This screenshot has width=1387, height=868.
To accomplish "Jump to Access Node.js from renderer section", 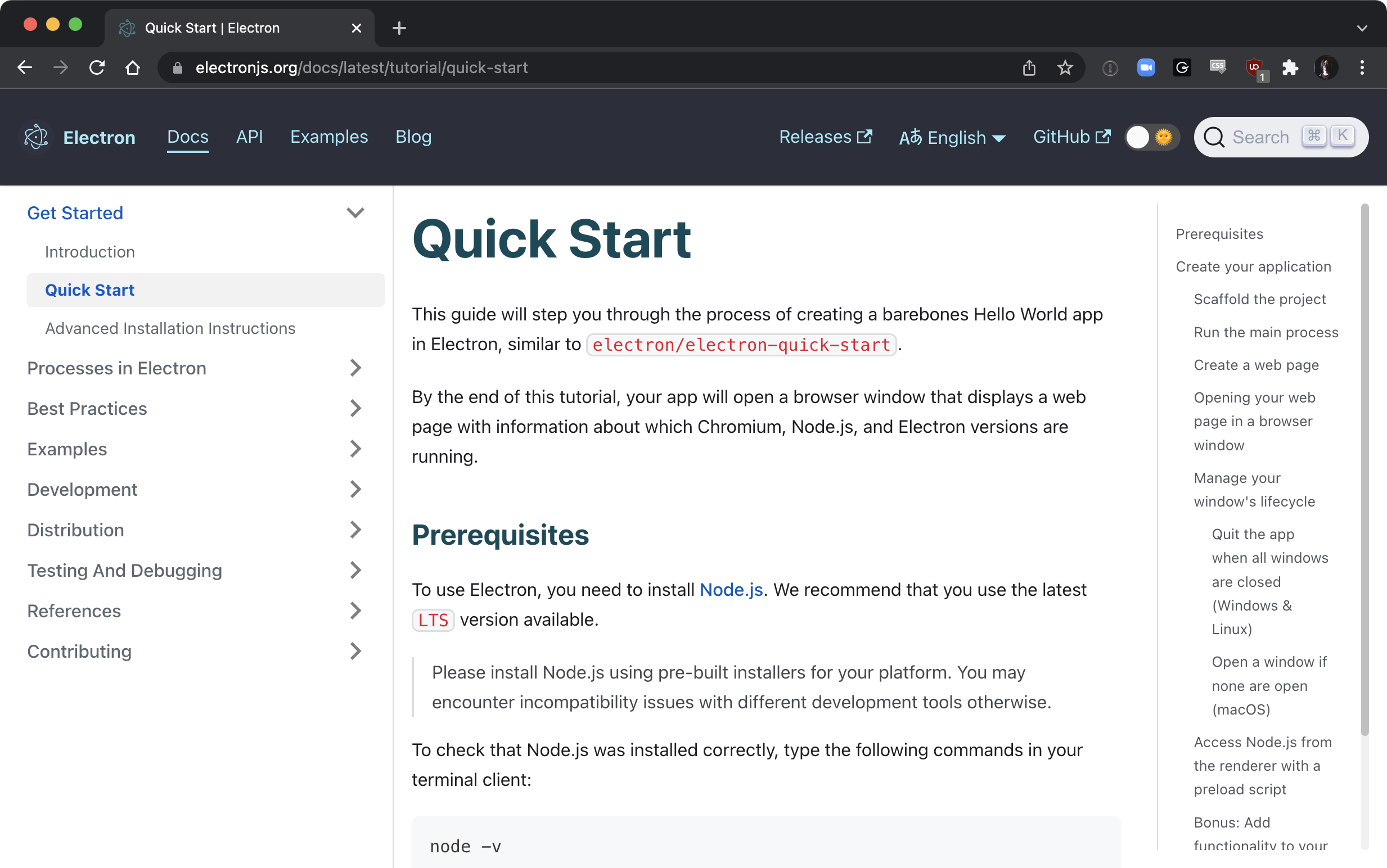I will (1262, 766).
